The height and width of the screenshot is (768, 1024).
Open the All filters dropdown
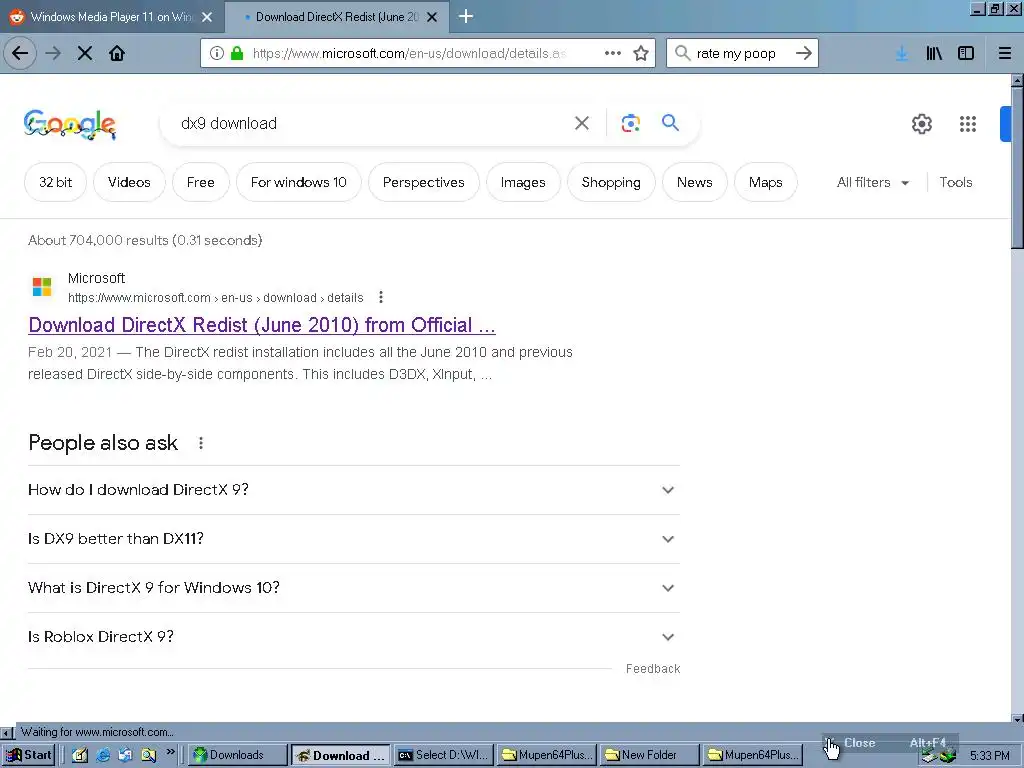[873, 183]
